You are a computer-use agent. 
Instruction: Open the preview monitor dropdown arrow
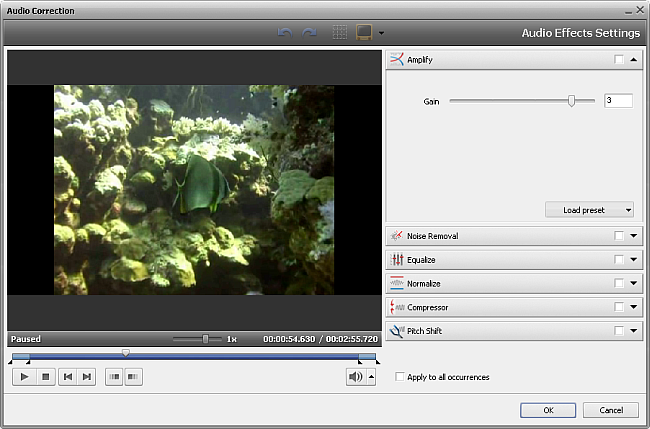(381, 33)
